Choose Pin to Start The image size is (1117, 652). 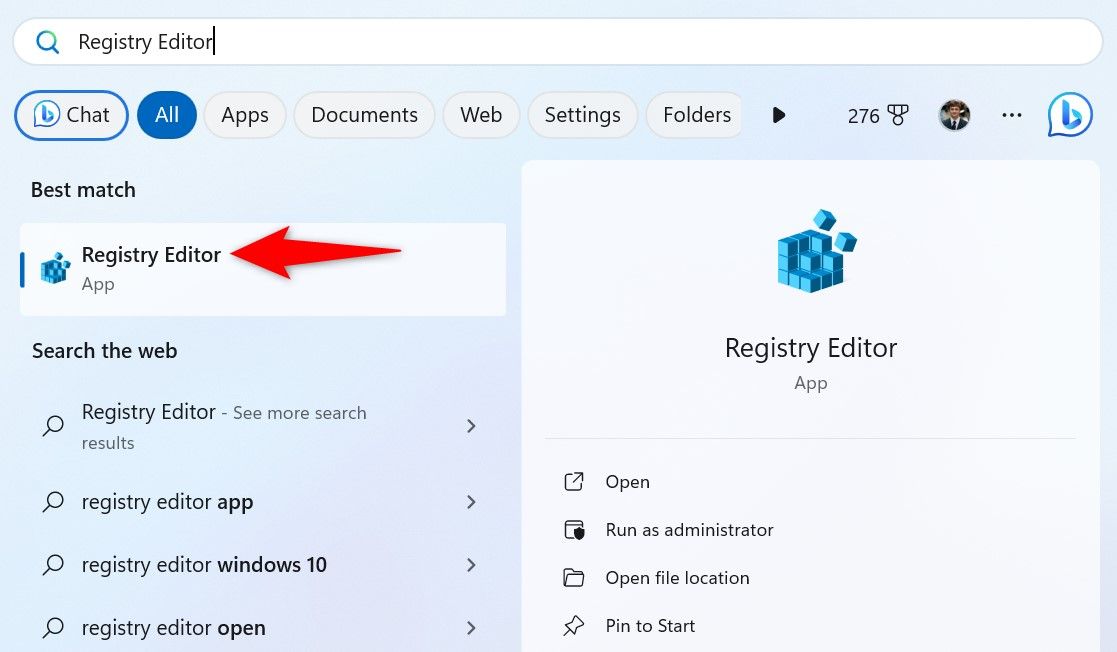[x=650, y=626]
